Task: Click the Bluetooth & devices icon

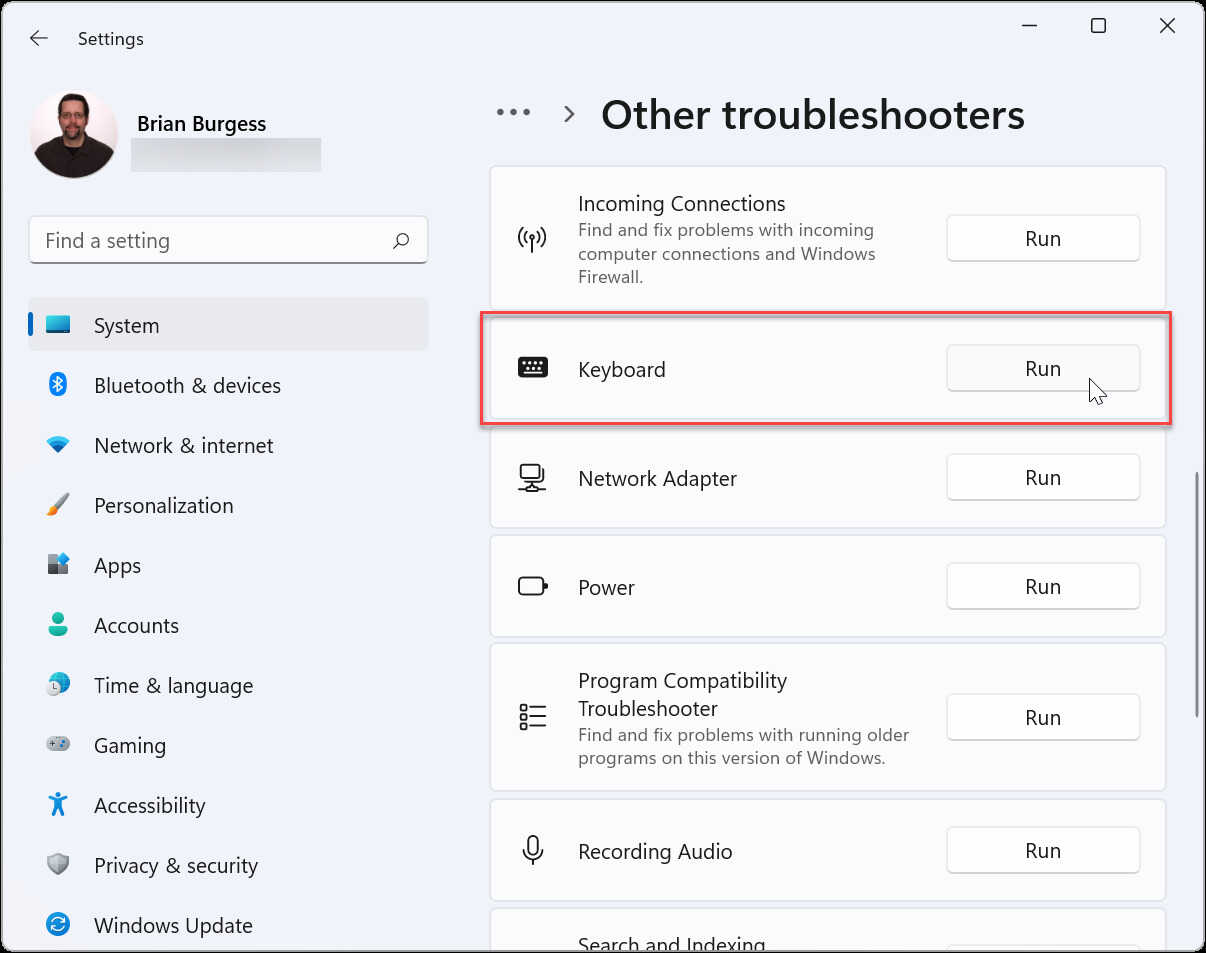Action: click(x=58, y=385)
